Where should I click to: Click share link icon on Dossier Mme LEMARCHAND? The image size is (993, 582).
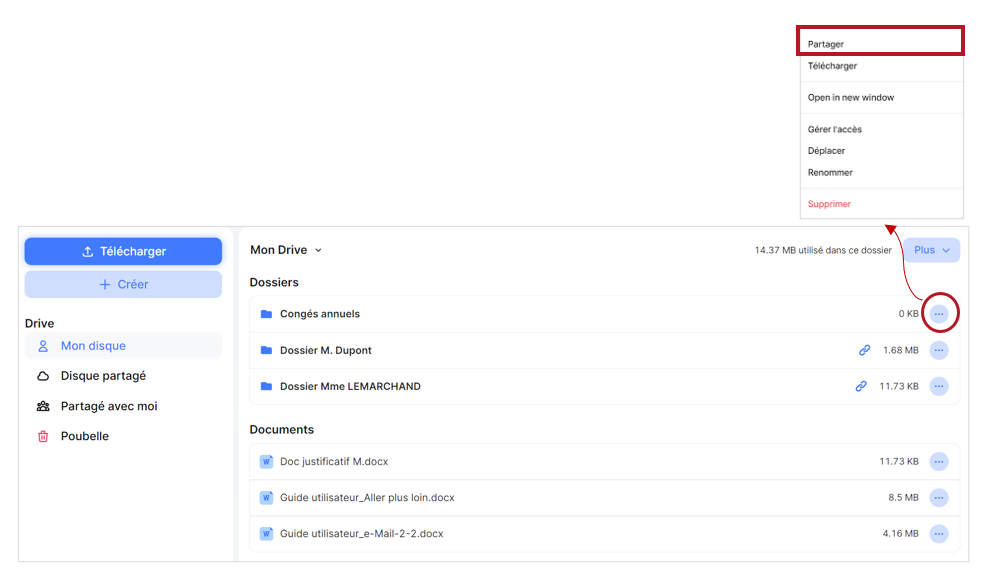861,386
